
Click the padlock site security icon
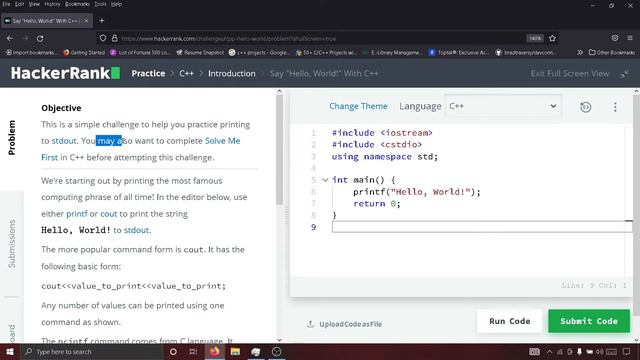[x=115, y=38]
